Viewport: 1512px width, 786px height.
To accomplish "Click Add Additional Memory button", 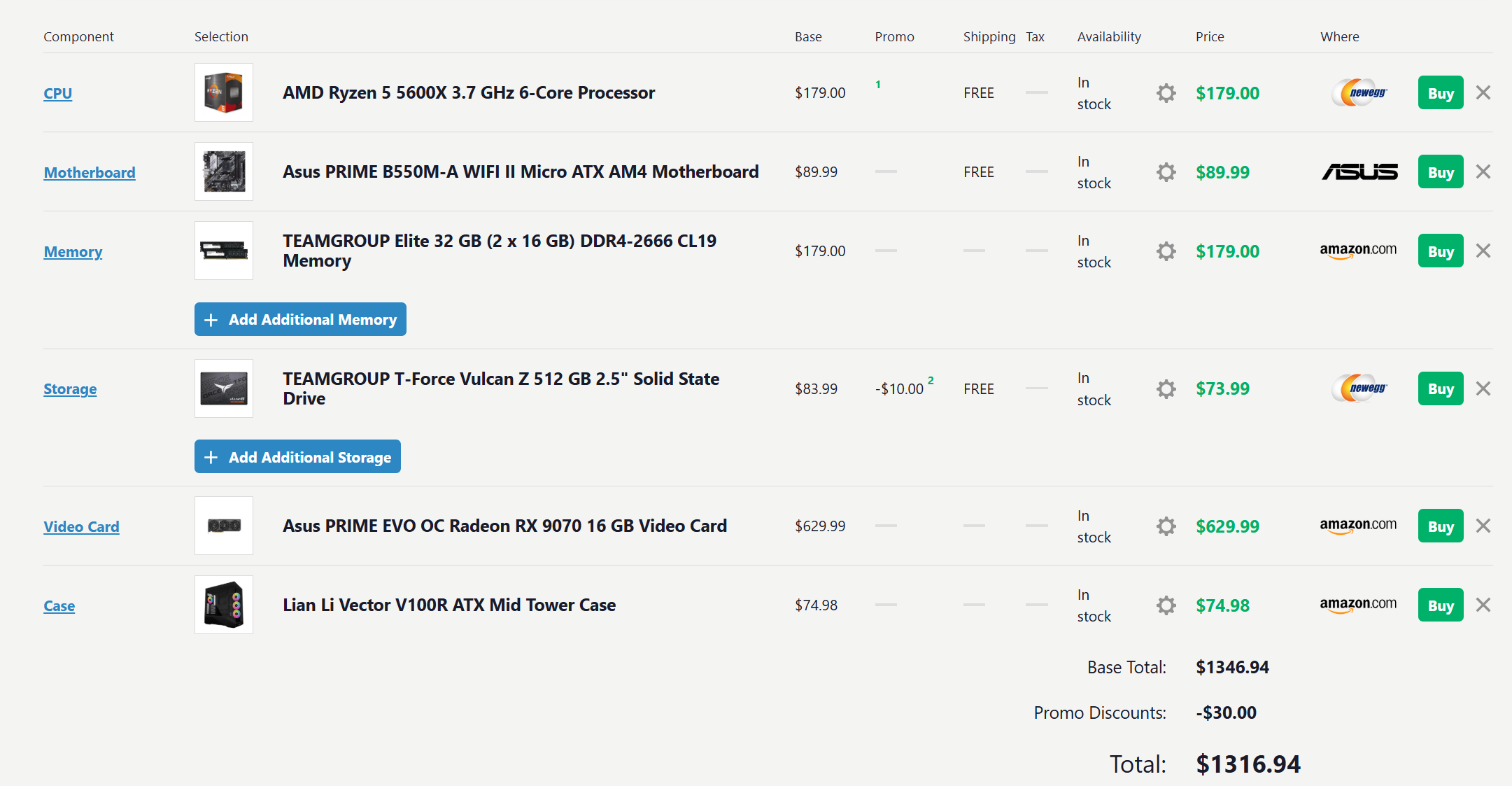I will coord(300,319).
